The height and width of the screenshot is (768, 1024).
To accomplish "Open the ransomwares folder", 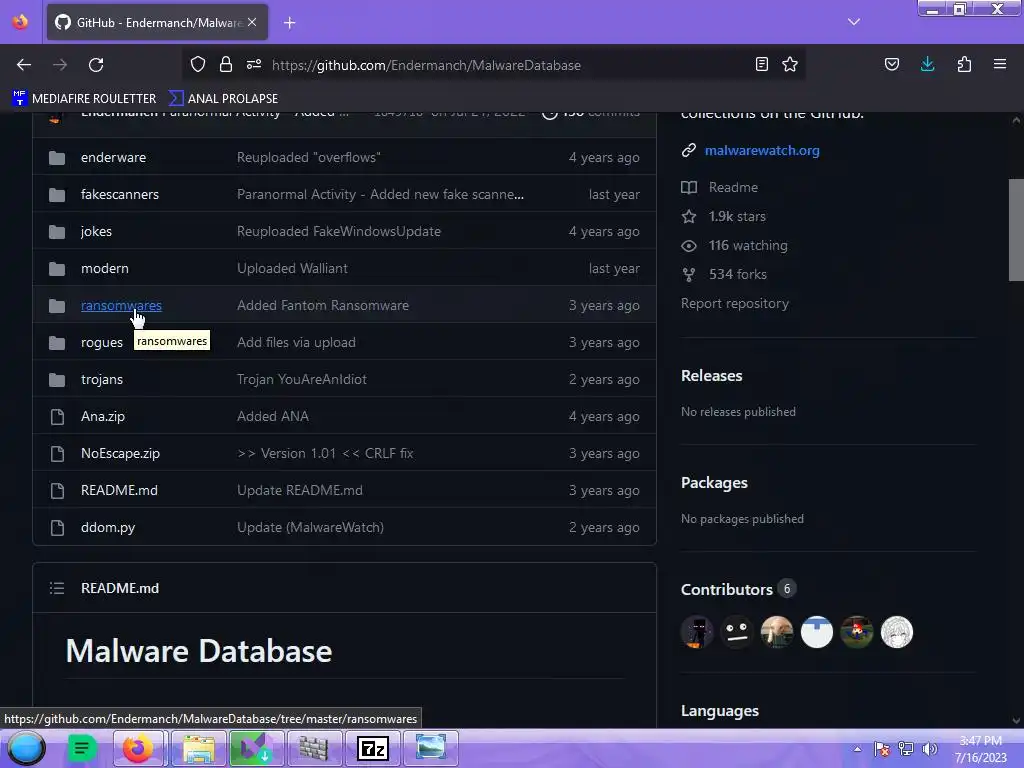I will 121,306.
